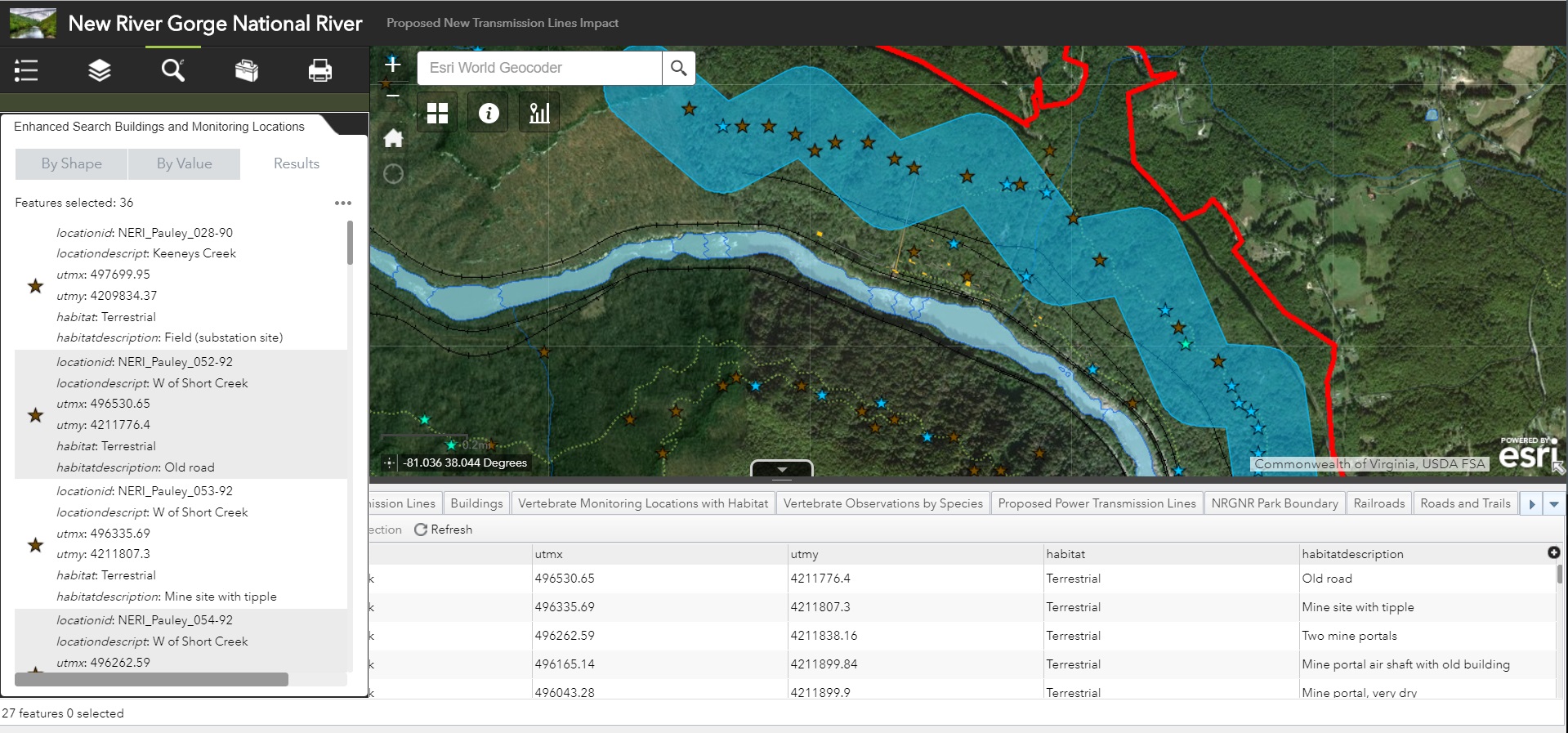Open the Layer List widget

(99, 71)
